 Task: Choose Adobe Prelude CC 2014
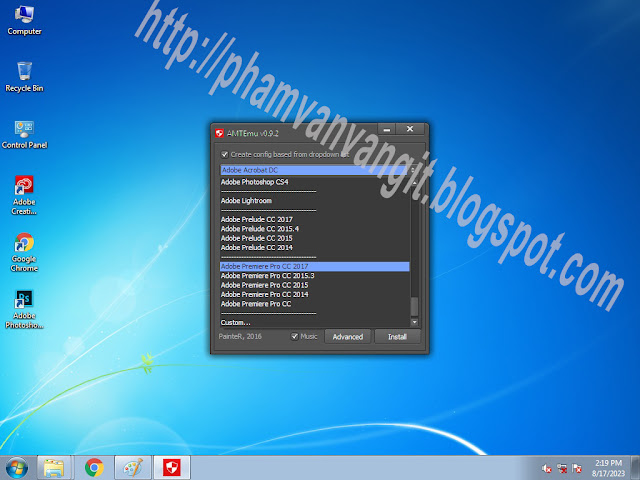point(315,248)
